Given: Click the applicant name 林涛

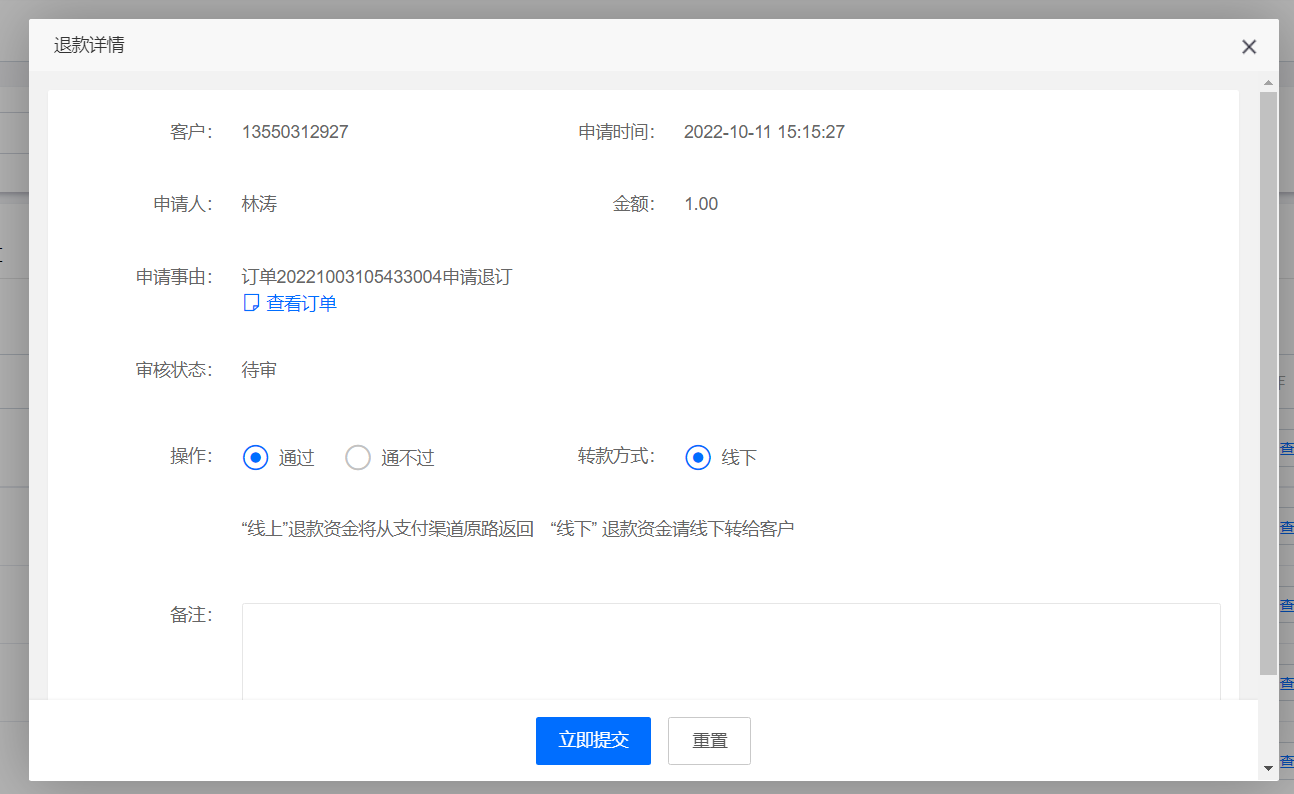Looking at the screenshot, I should [x=259, y=204].
